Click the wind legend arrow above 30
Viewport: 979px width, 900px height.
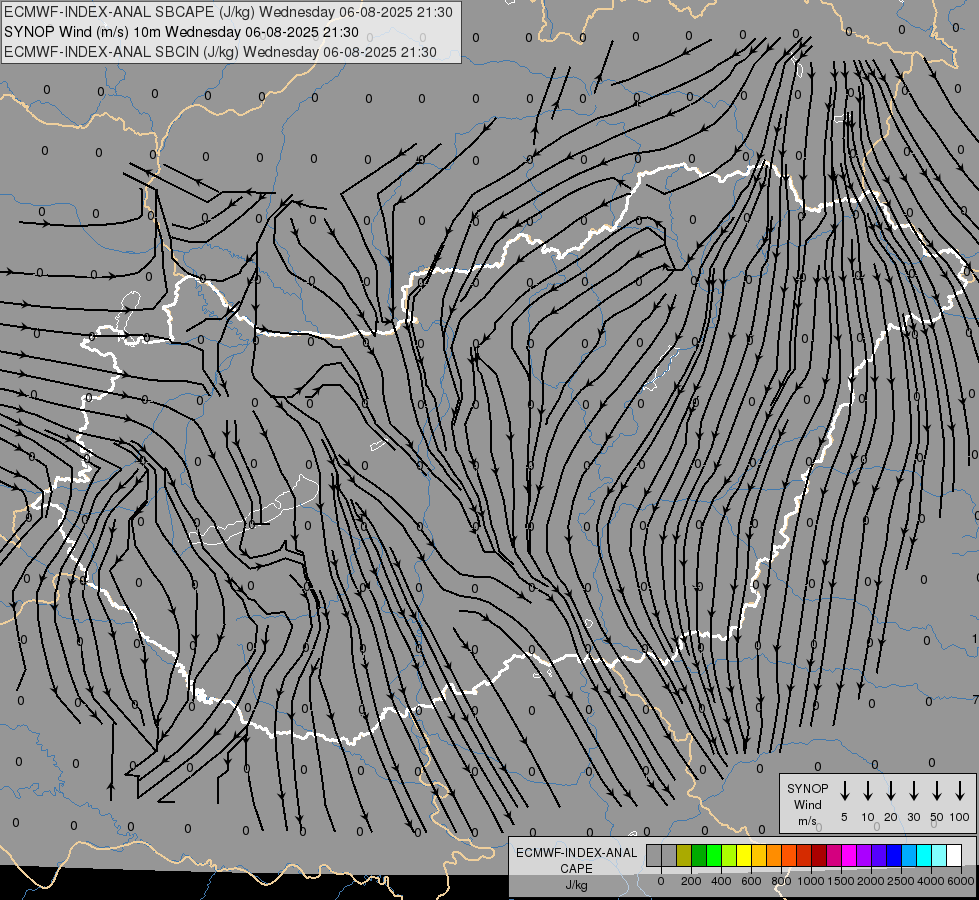click(913, 790)
